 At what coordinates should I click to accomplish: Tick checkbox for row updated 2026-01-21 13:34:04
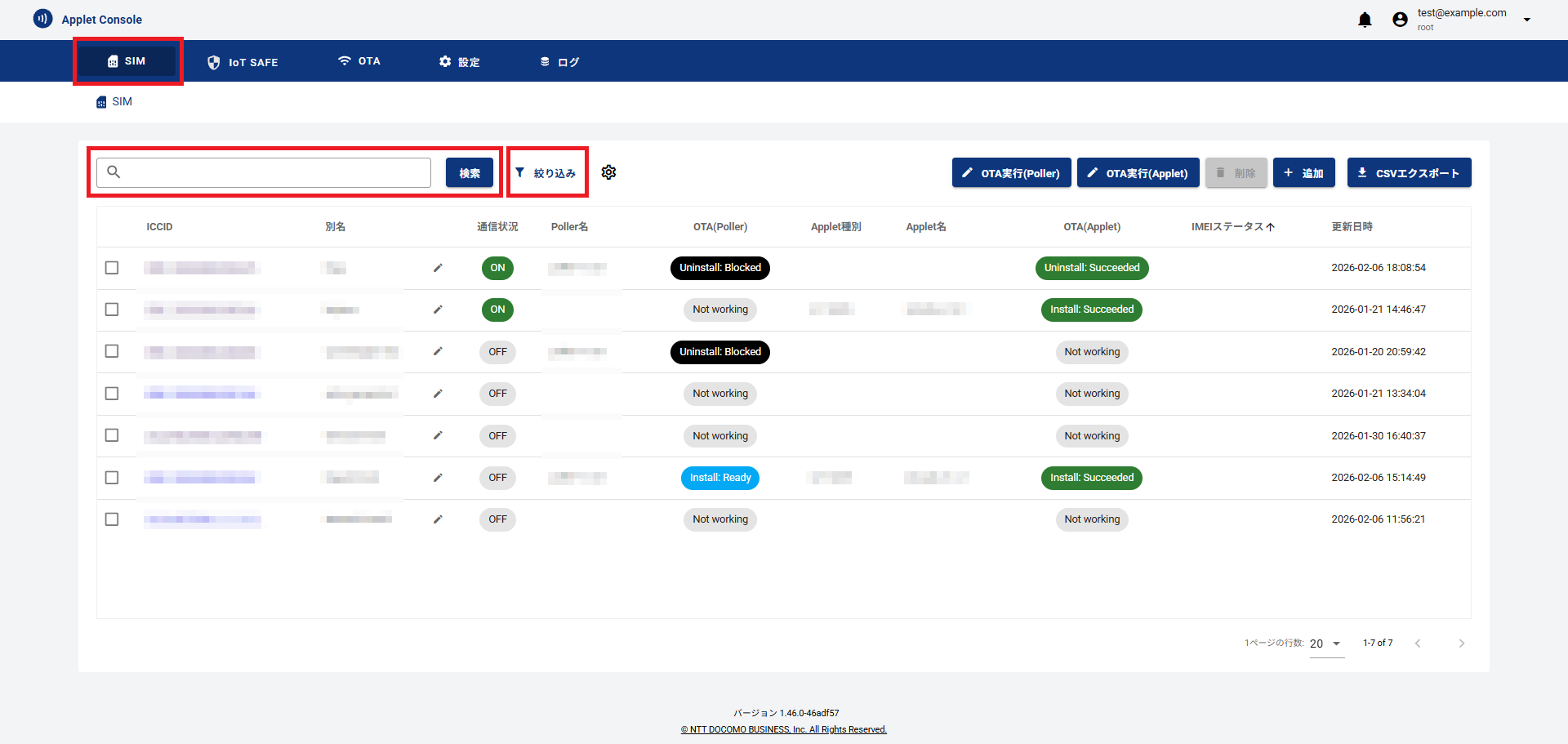(112, 394)
